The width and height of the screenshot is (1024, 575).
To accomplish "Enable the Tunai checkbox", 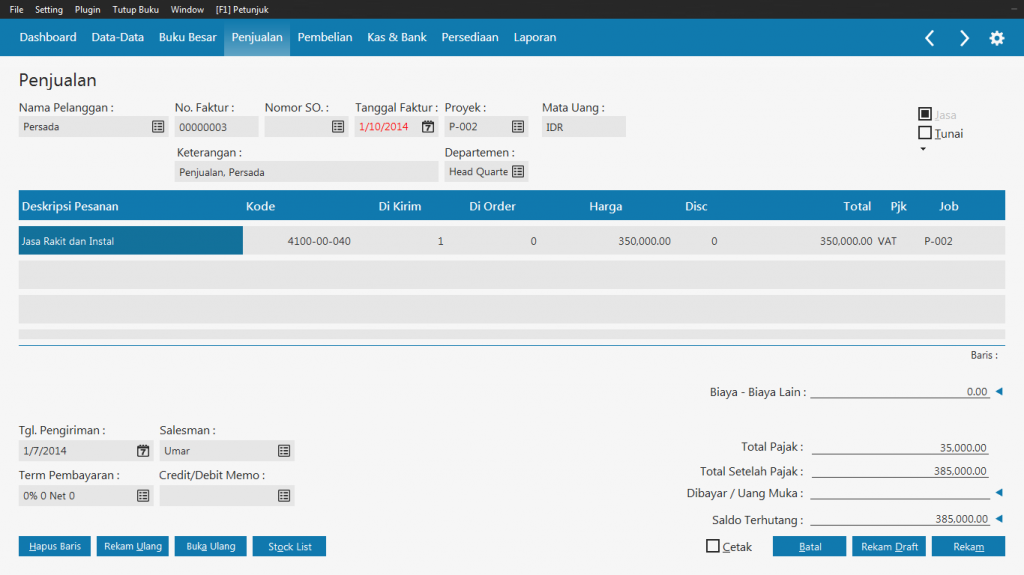I will pos(925,133).
